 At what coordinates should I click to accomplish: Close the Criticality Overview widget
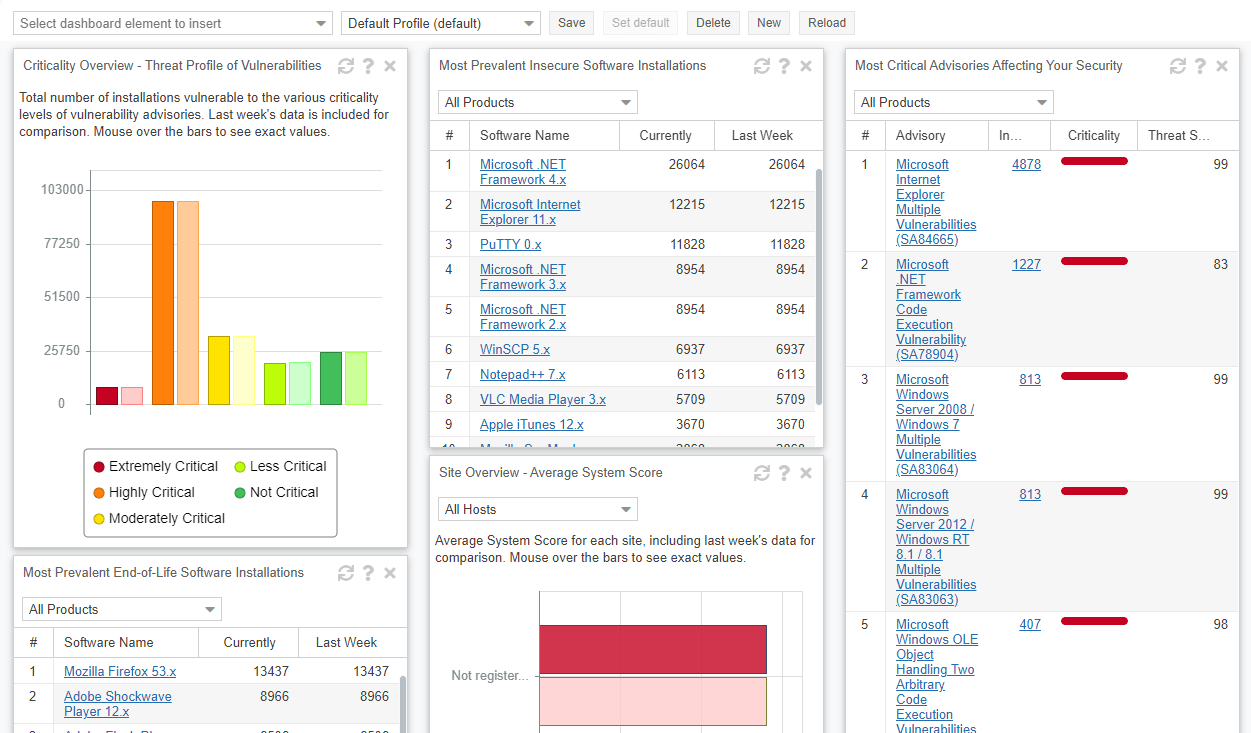pos(390,66)
